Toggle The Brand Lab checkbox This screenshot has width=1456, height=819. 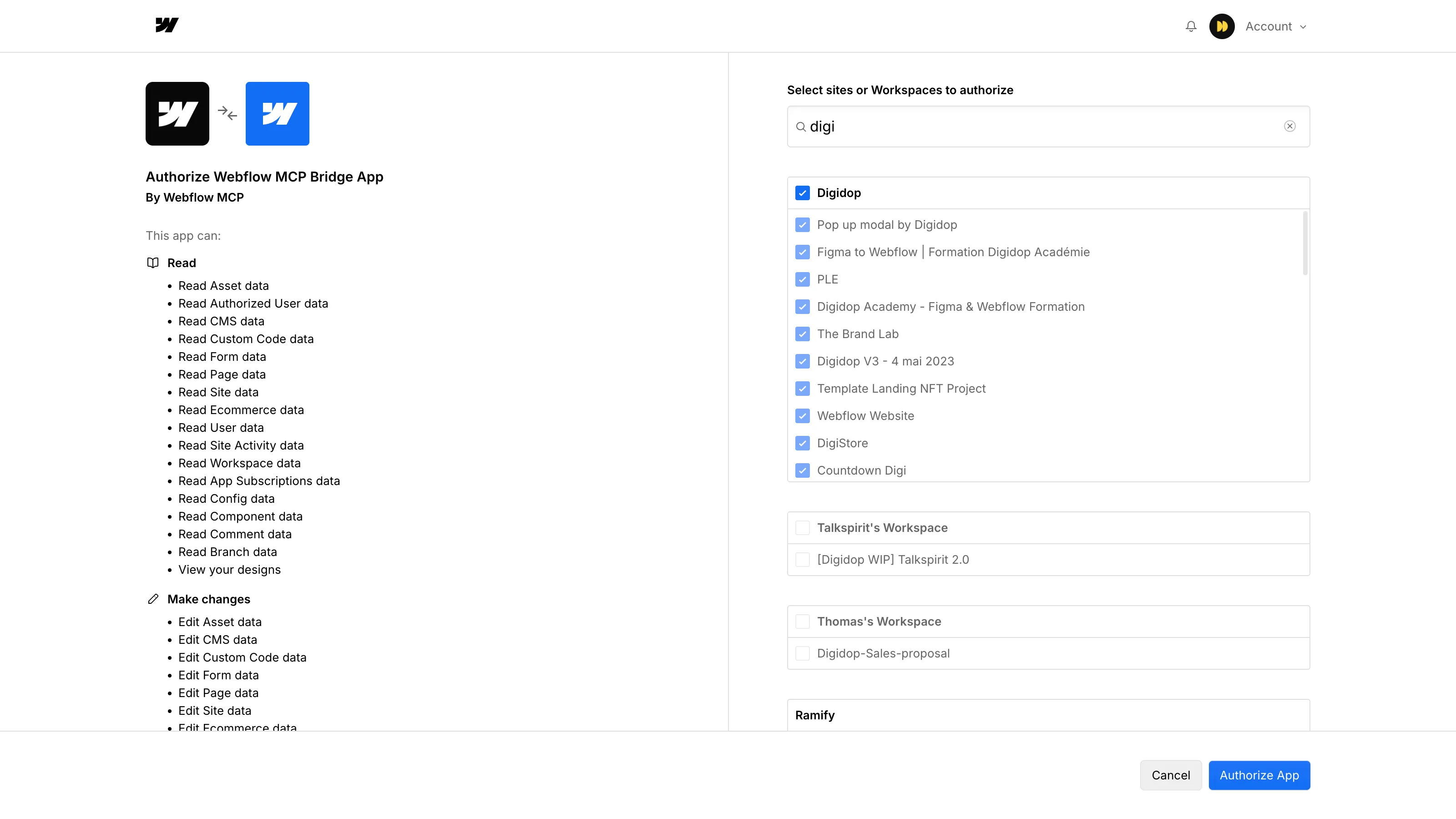803,334
